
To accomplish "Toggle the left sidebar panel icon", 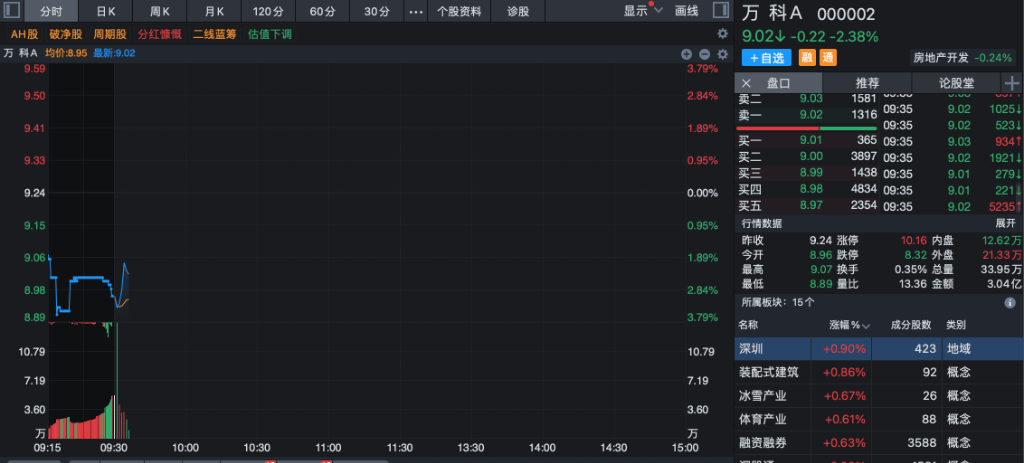I will tap(12, 10).
